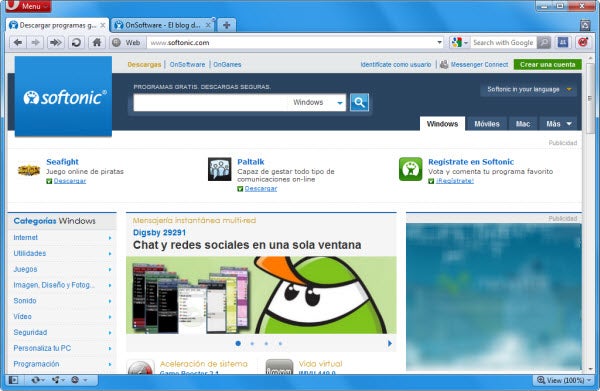Click the Fast Forward button

(56, 42)
